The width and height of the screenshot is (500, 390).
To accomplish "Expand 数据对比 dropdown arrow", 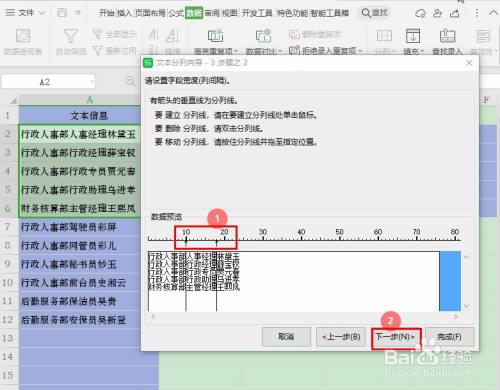I will click(280, 51).
